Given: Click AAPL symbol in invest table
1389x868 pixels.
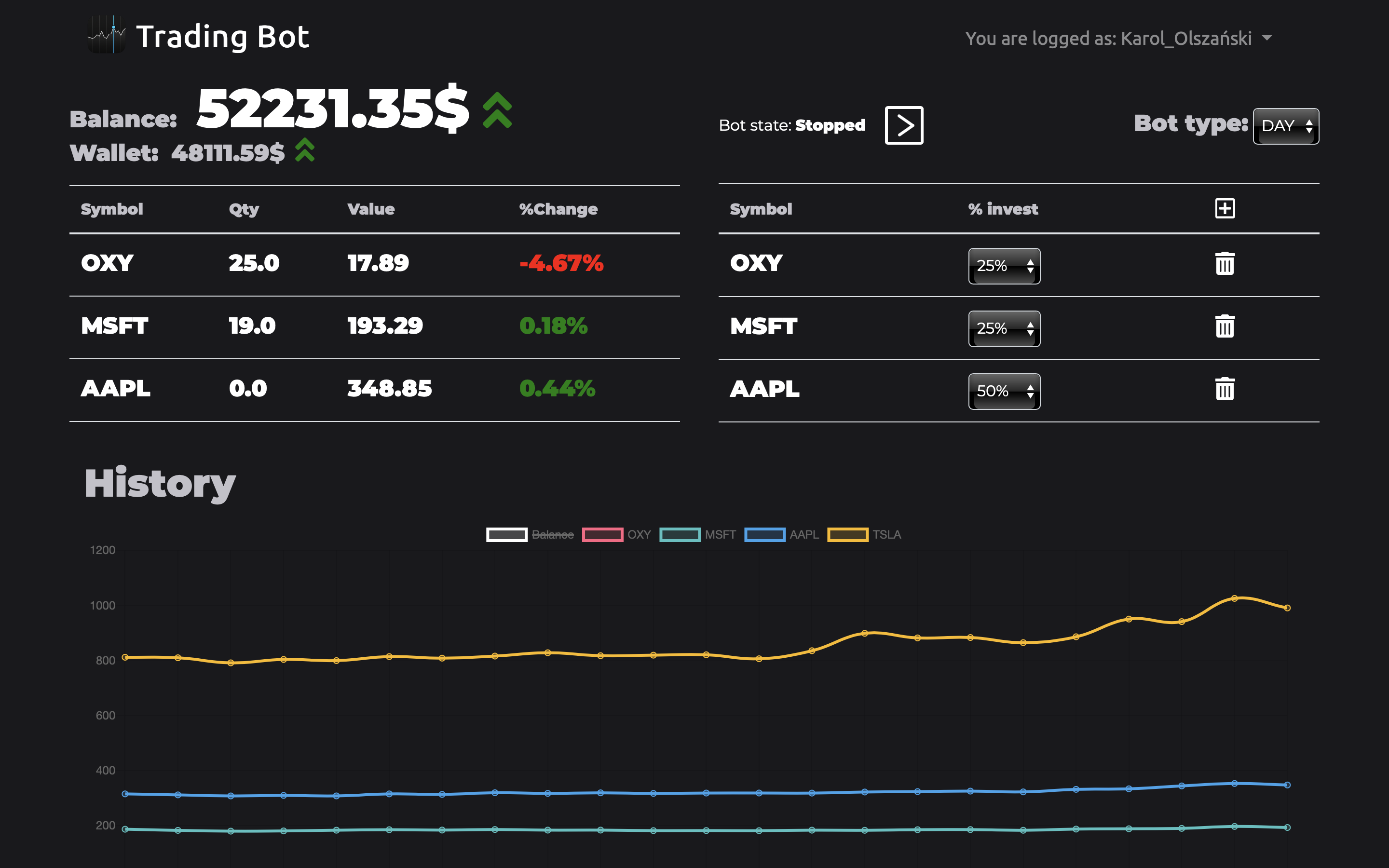Looking at the screenshot, I should pyautogui.click(x=764, y=389).
